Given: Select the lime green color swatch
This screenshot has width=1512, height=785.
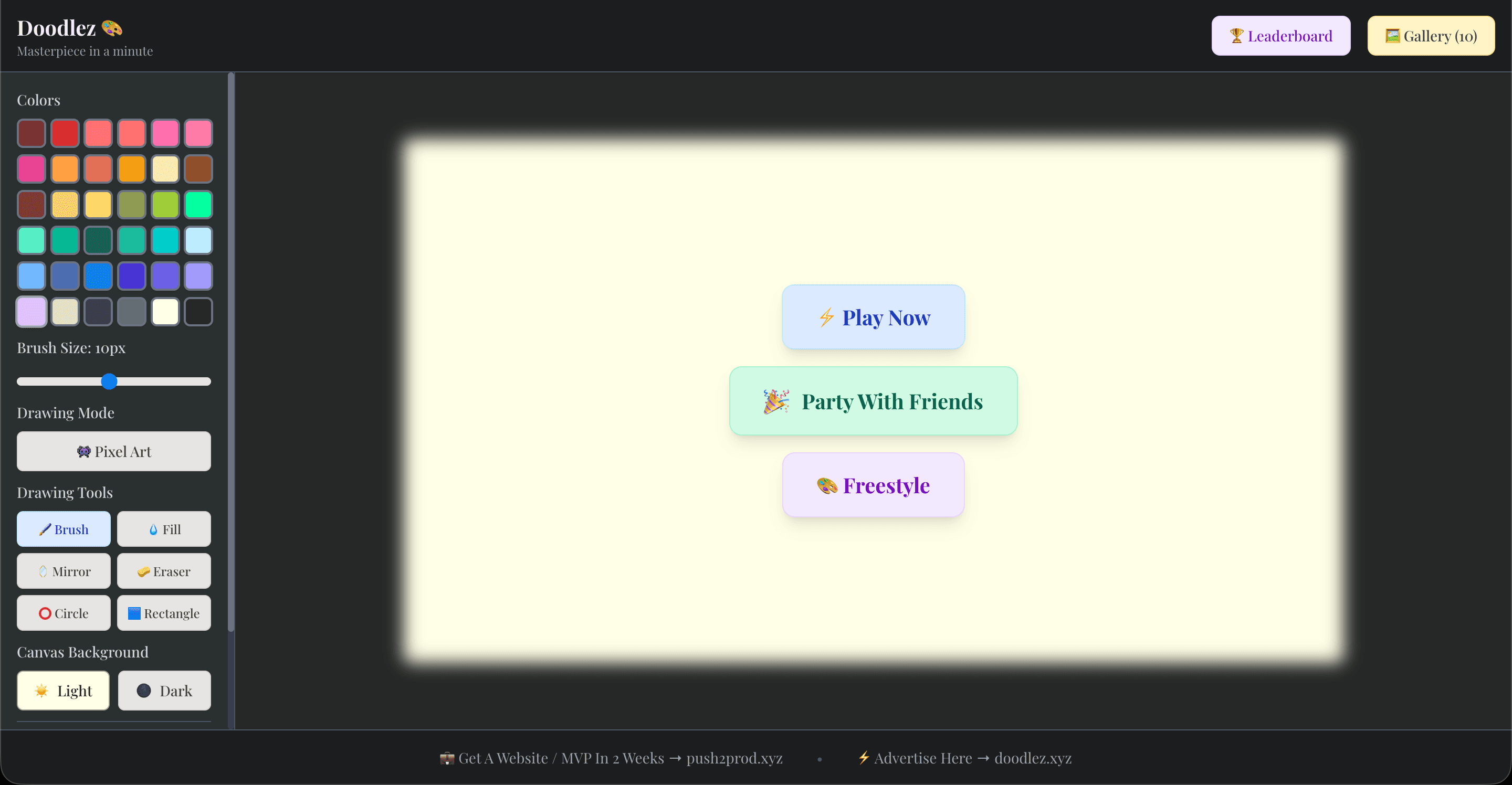Looking at the screenshot, I should point(165,205).
